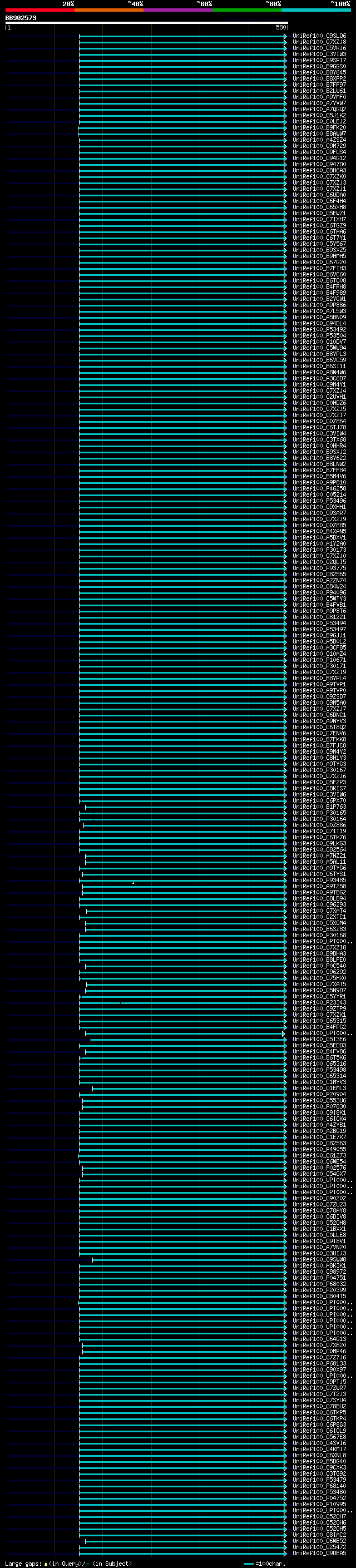356x1568 pixels.
Task: Click the UniRef100_P53498 label
Action: click(319, 1070)
